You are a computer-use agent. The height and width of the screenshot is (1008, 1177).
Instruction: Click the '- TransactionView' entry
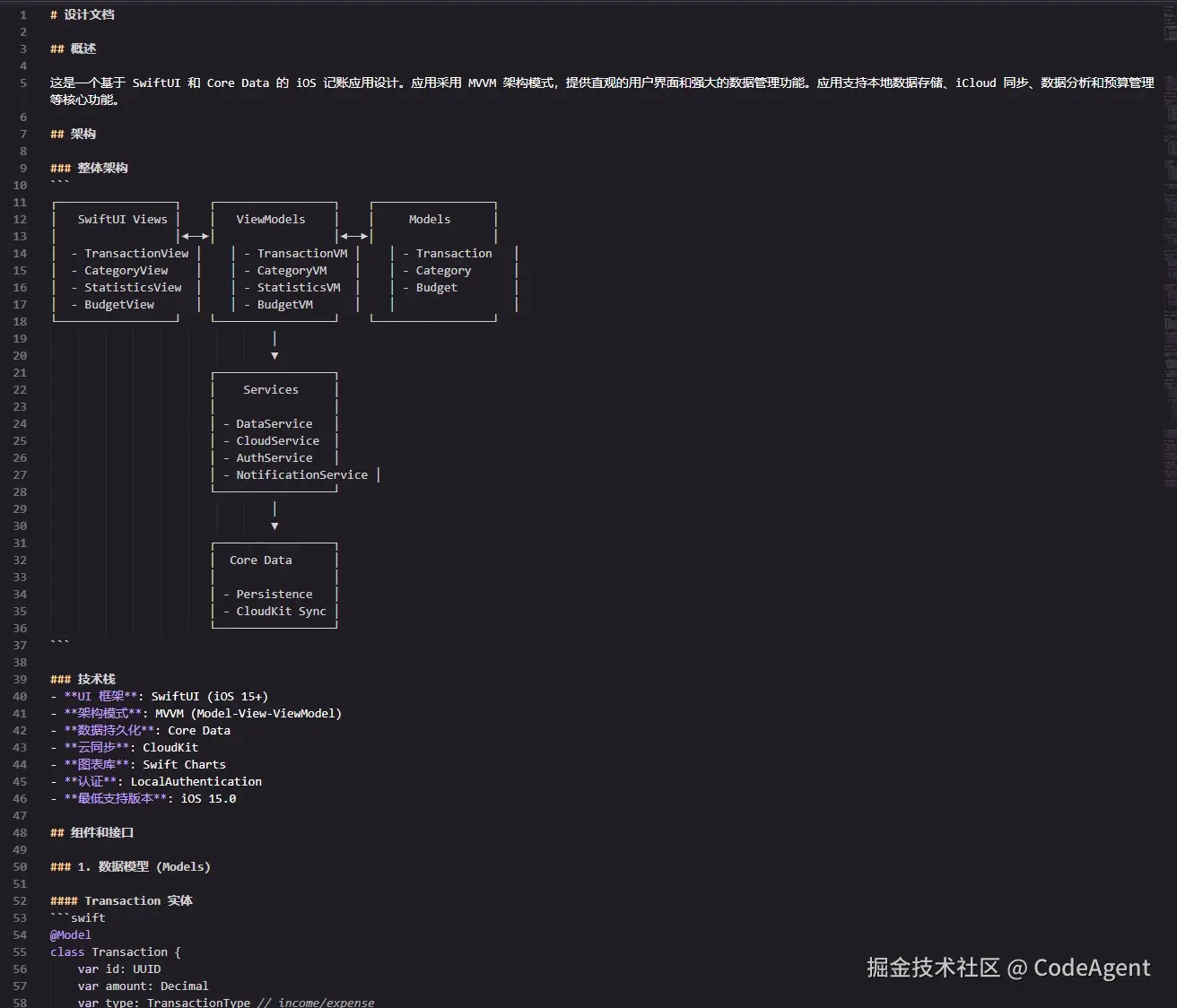130,253
